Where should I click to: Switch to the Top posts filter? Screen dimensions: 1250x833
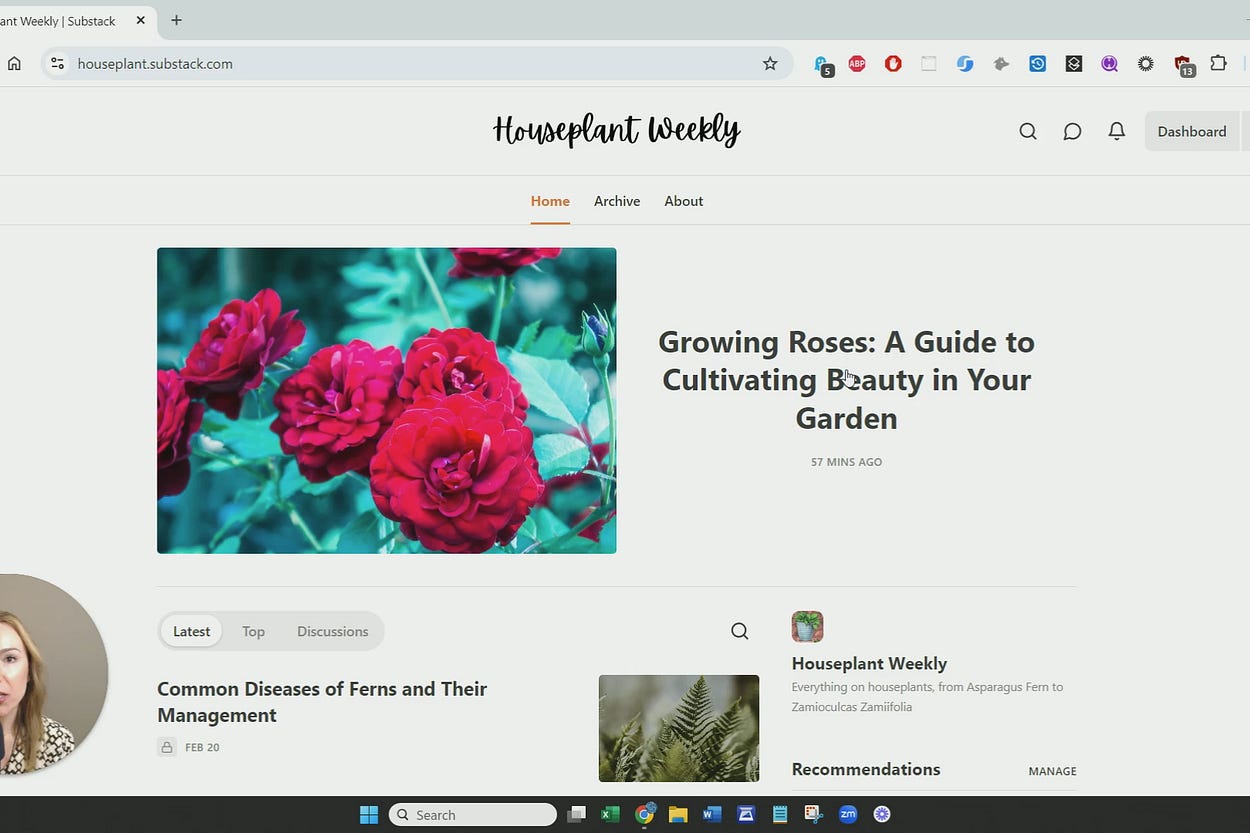[x=253, y=631]
